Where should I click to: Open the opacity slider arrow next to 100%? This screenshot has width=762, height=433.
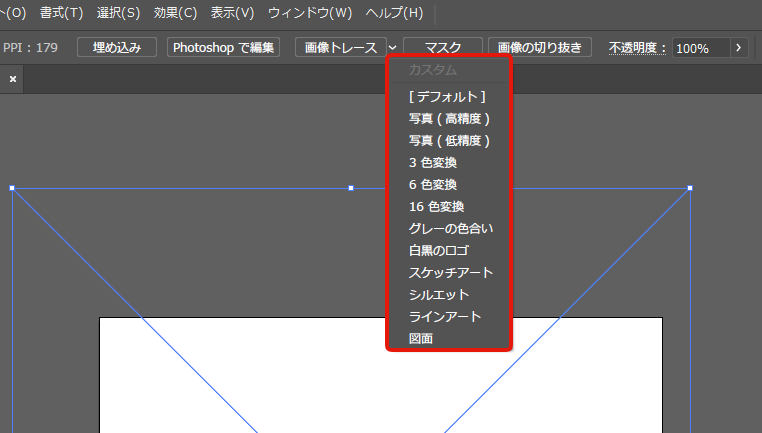[x=739, y=48]
